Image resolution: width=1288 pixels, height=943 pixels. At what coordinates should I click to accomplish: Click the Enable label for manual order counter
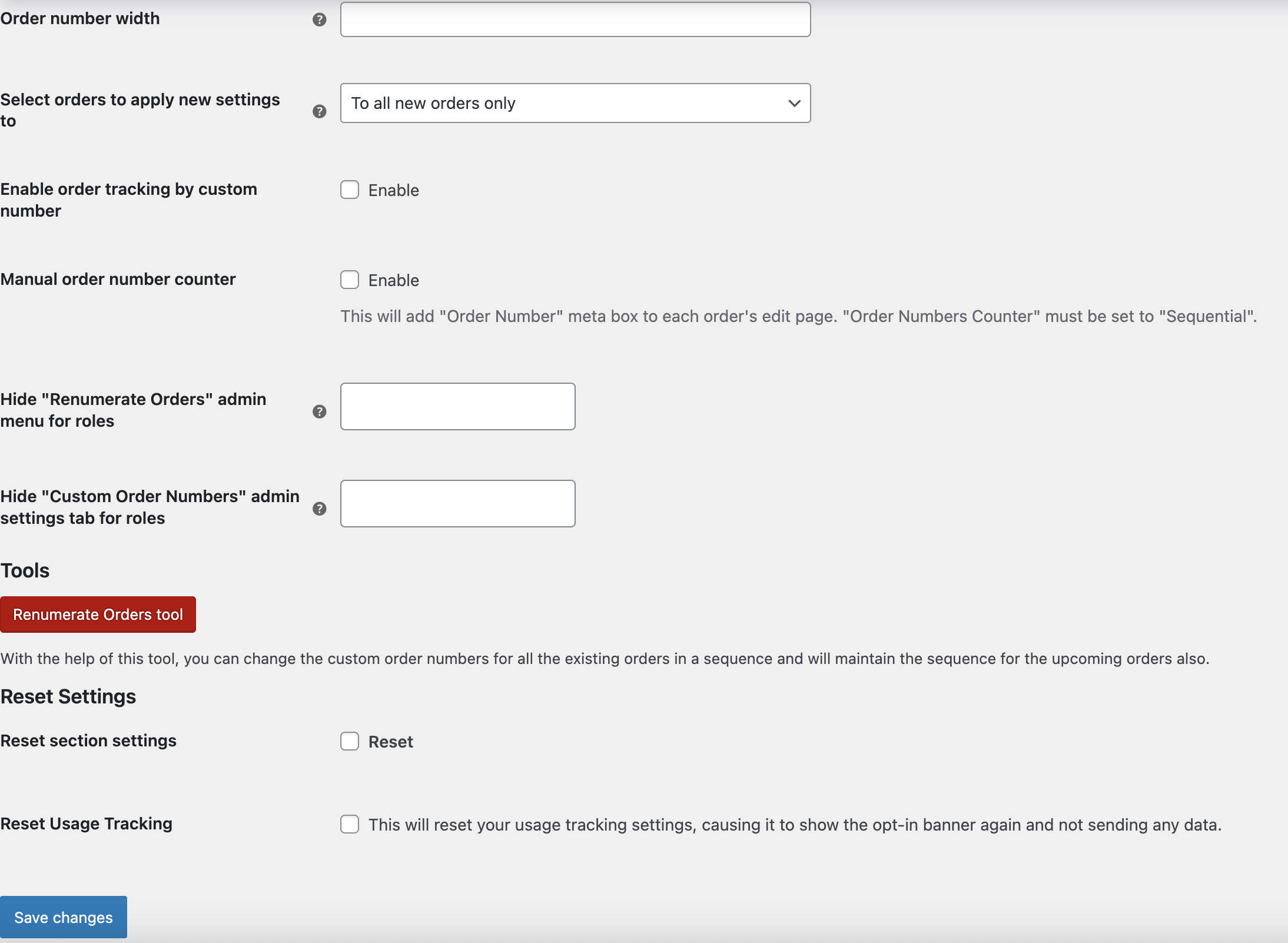393,280
